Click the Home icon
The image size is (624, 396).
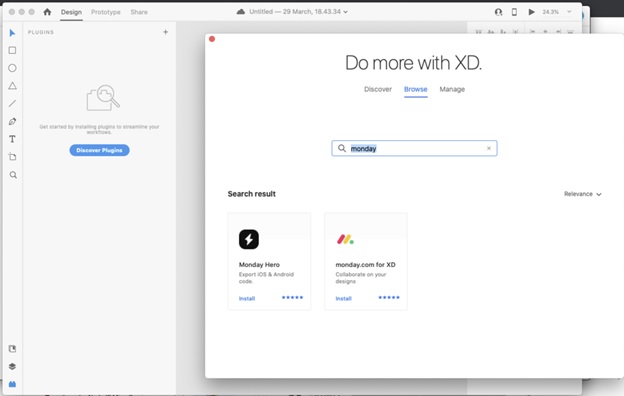coord(47,12)
